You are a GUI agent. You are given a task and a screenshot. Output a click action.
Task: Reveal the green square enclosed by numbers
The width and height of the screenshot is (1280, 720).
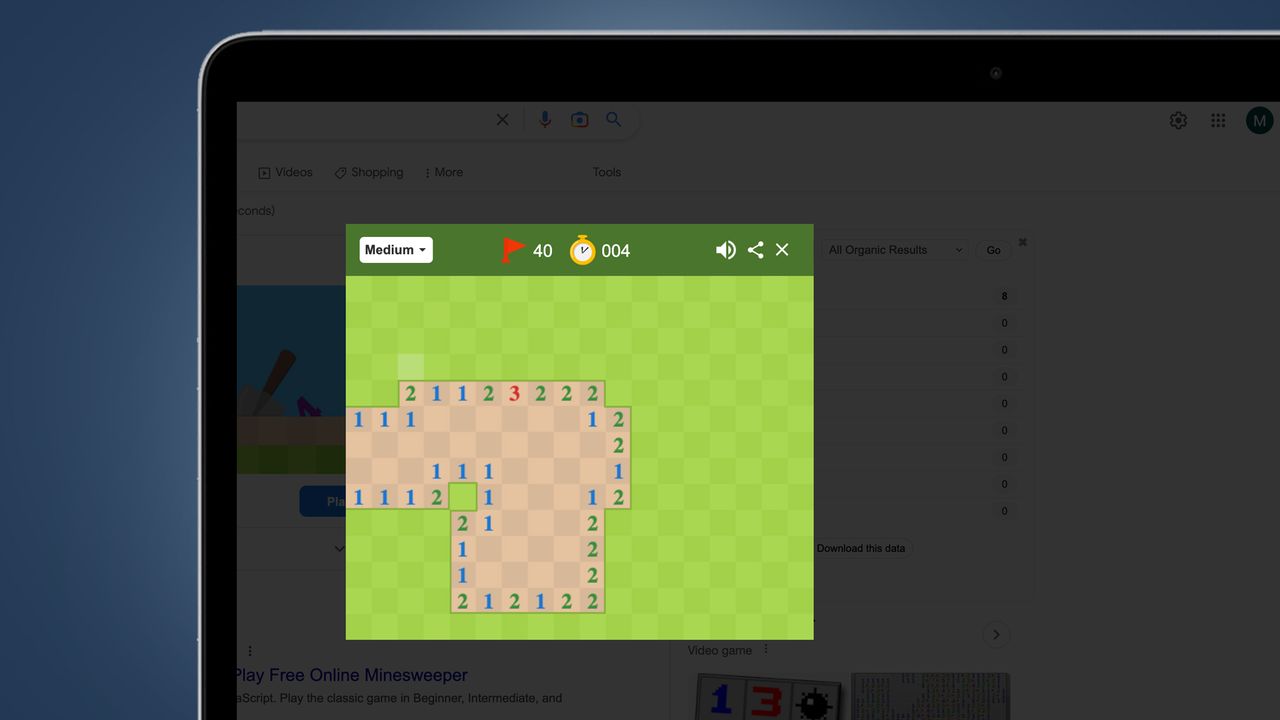click(463, 497)
